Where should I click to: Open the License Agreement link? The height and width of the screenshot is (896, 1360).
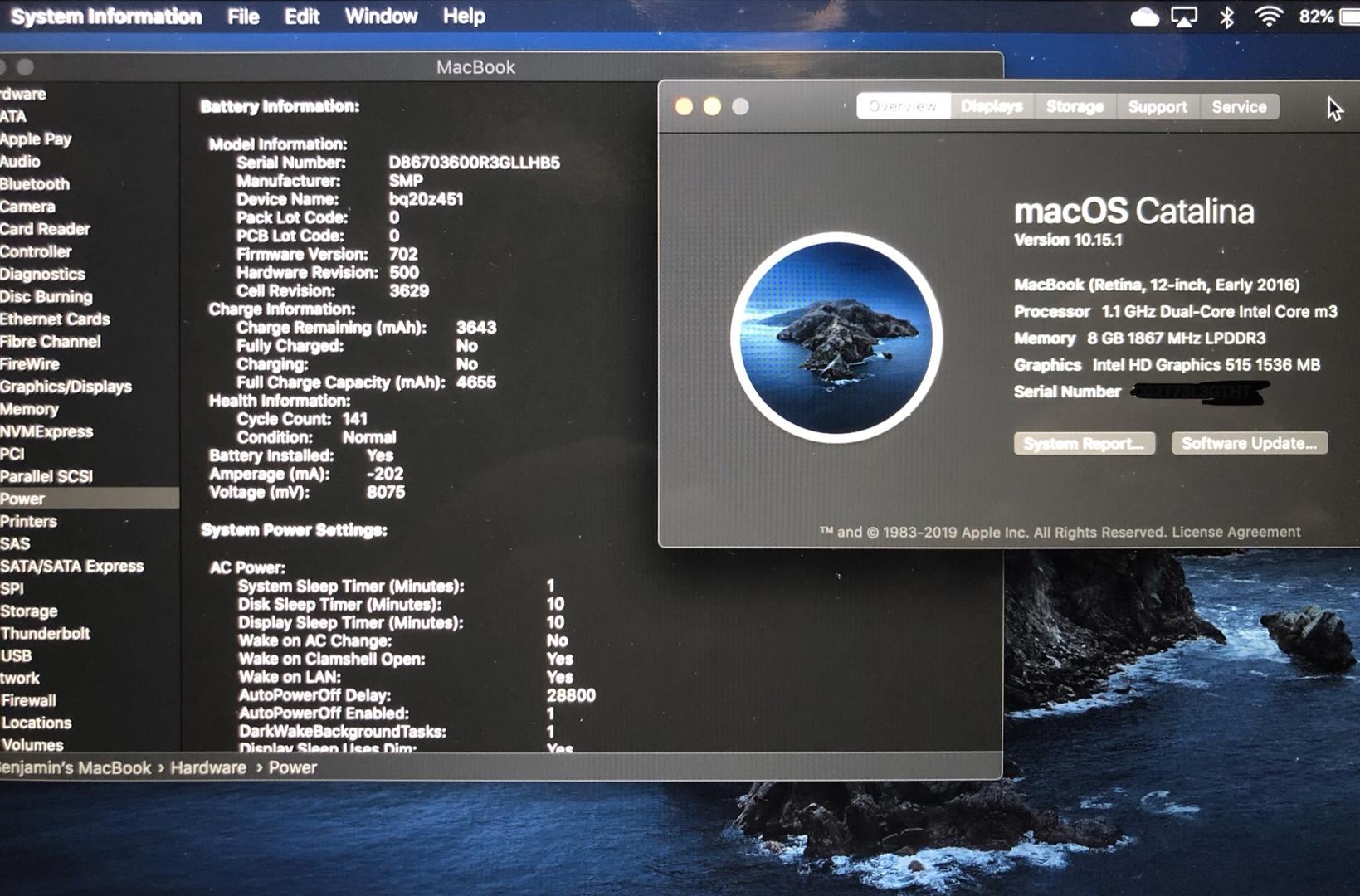(x=1236, y=532)
